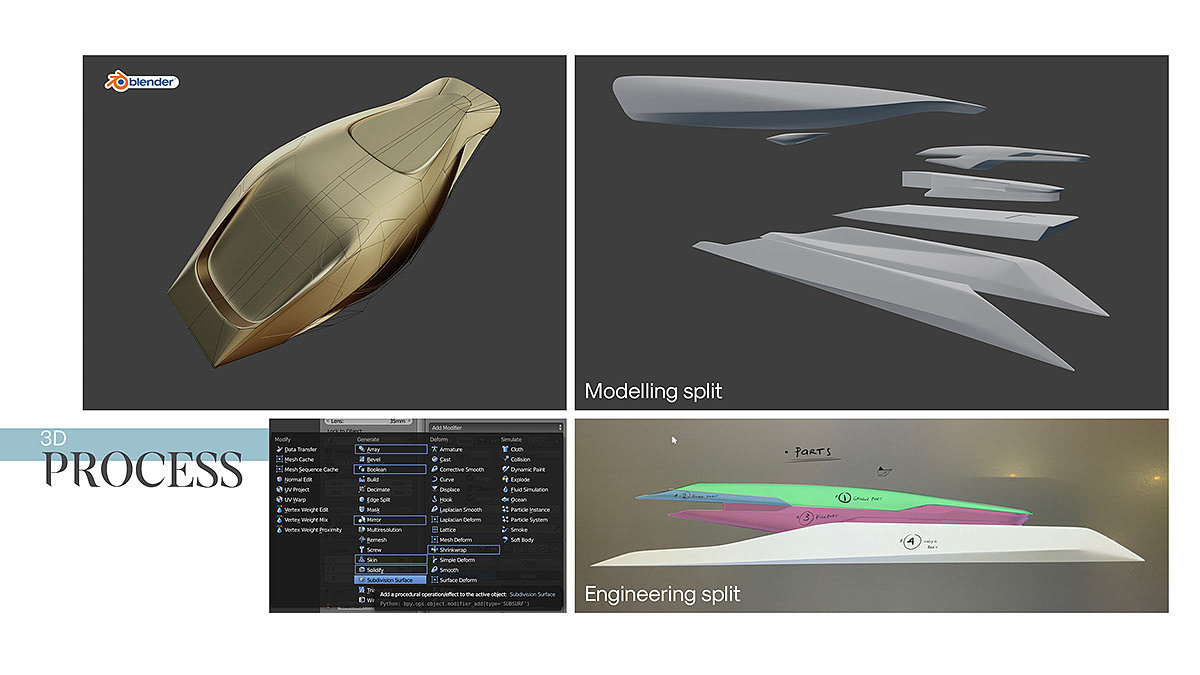1200x675 pixels.
Task: Open the Add Modifier dropdown
Action: [x=495, y=427]
